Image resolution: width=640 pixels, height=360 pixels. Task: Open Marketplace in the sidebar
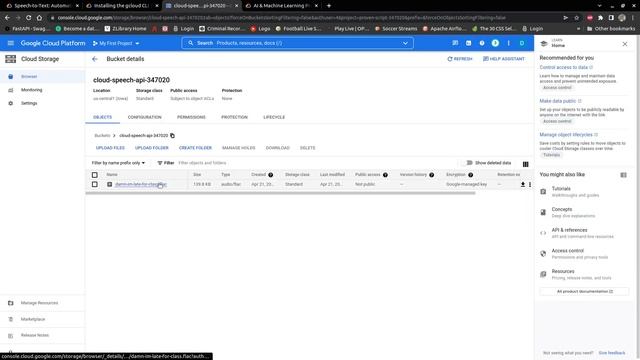33,319
